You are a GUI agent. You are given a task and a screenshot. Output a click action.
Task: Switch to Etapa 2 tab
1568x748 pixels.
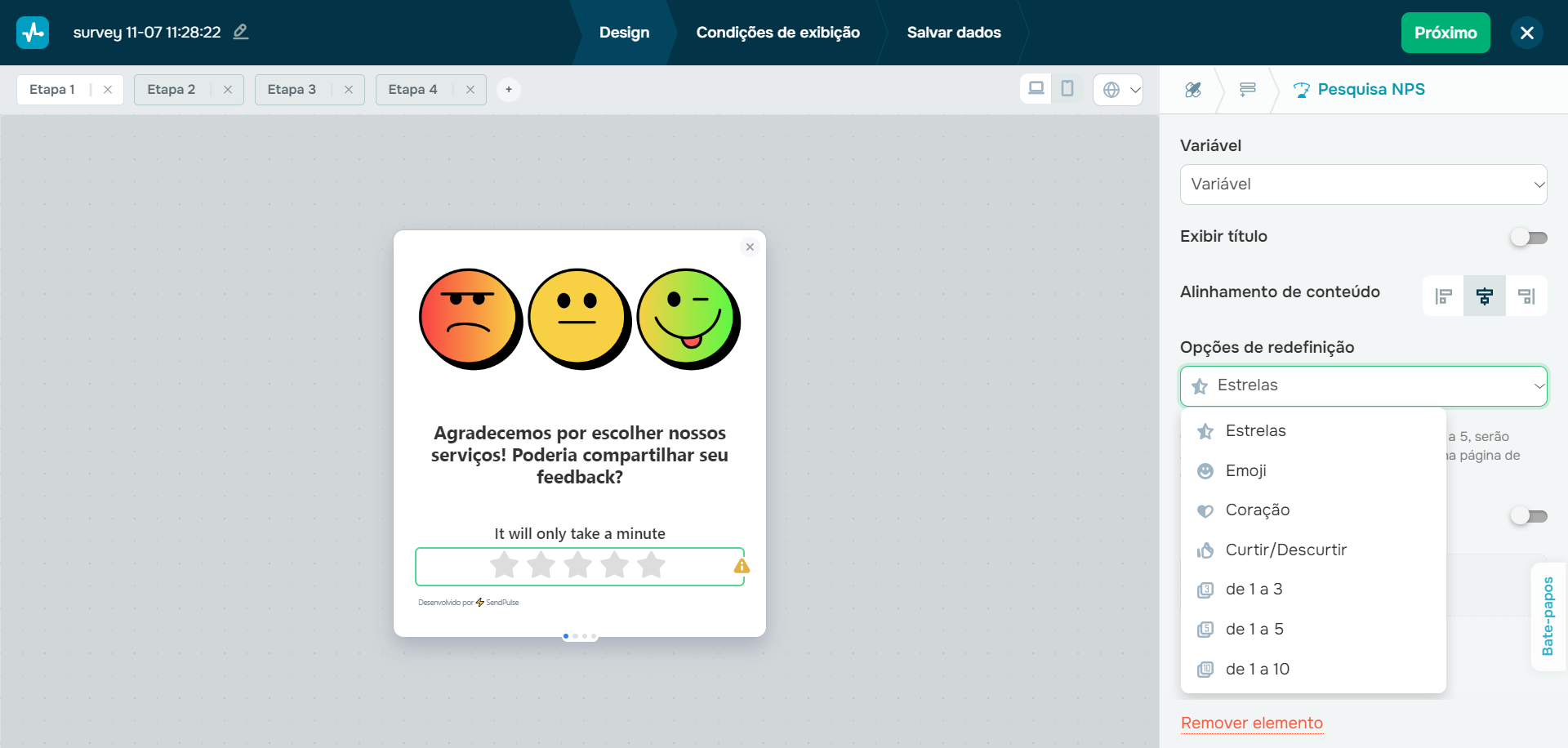(171, 90)
